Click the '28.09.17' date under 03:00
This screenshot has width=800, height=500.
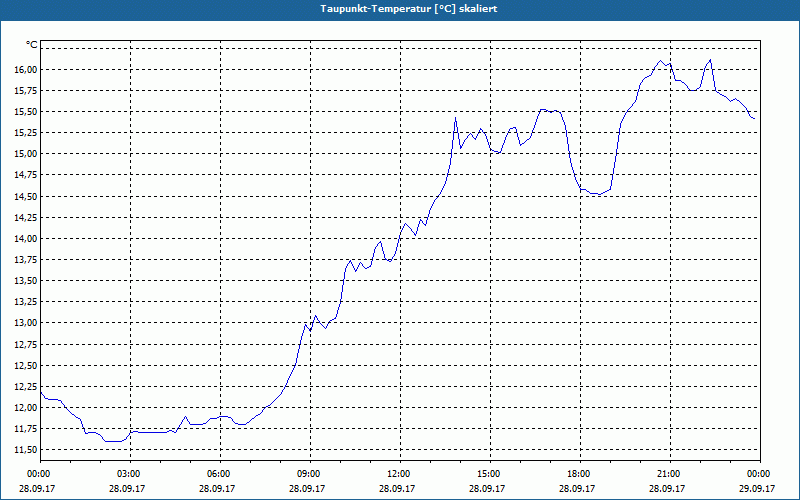(128, 488)
